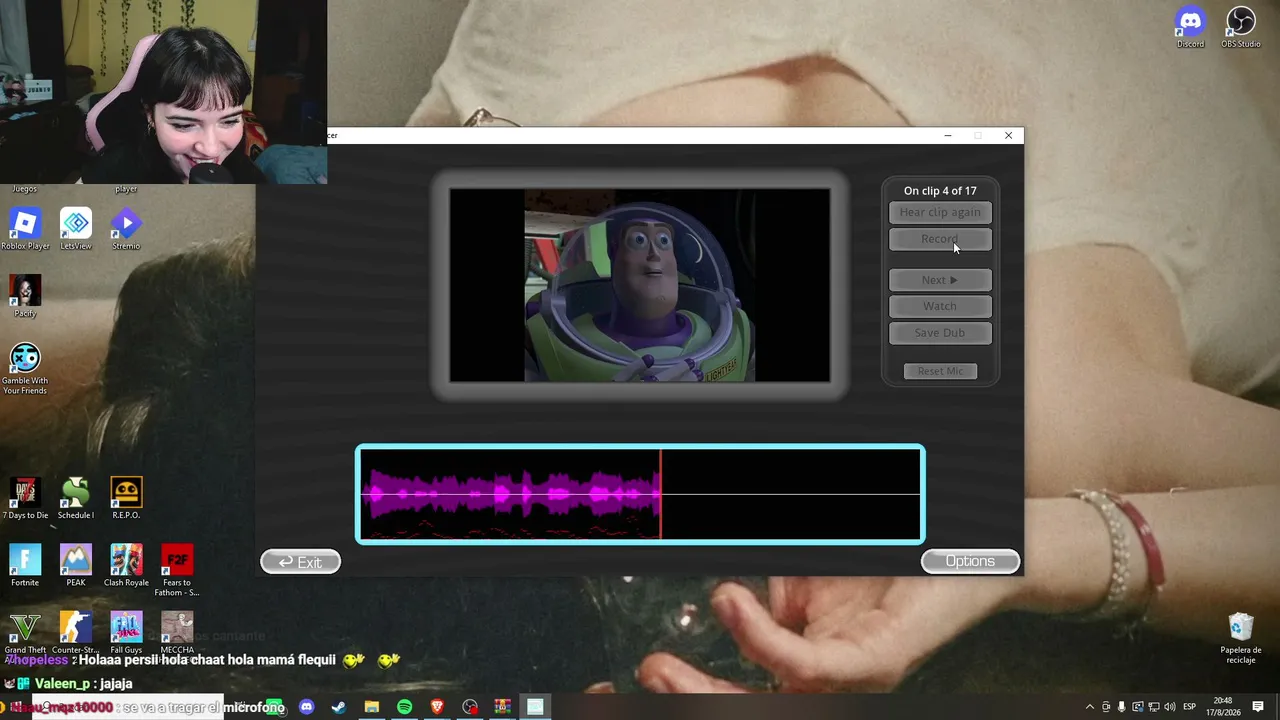Launch the Clash Royale shortcut
Image resolution: width=1280 pixels, height=720 pixels.
pos(126,565)
